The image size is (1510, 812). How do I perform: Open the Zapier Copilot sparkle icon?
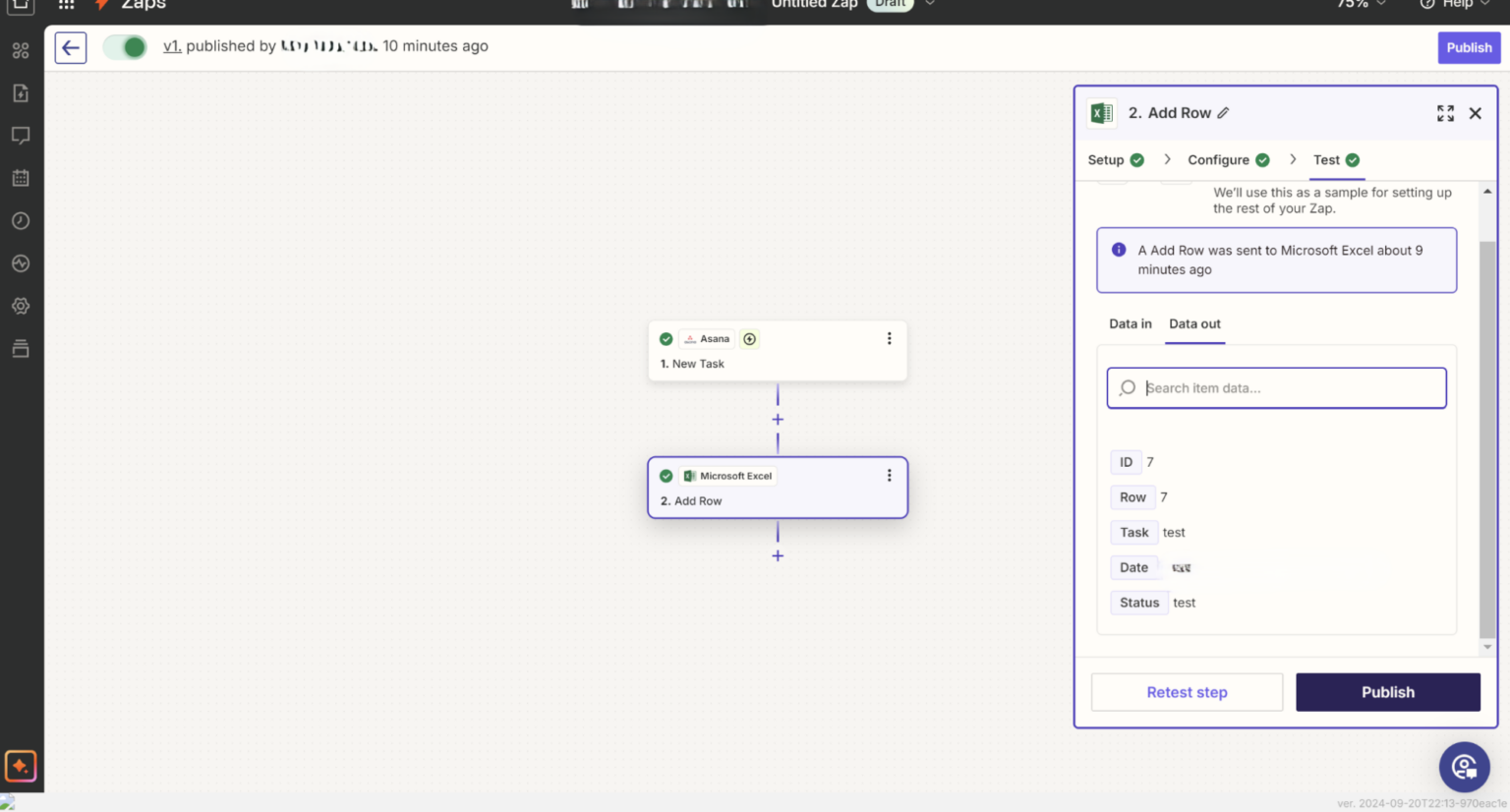pyautogui.click(x=21, y=766)
